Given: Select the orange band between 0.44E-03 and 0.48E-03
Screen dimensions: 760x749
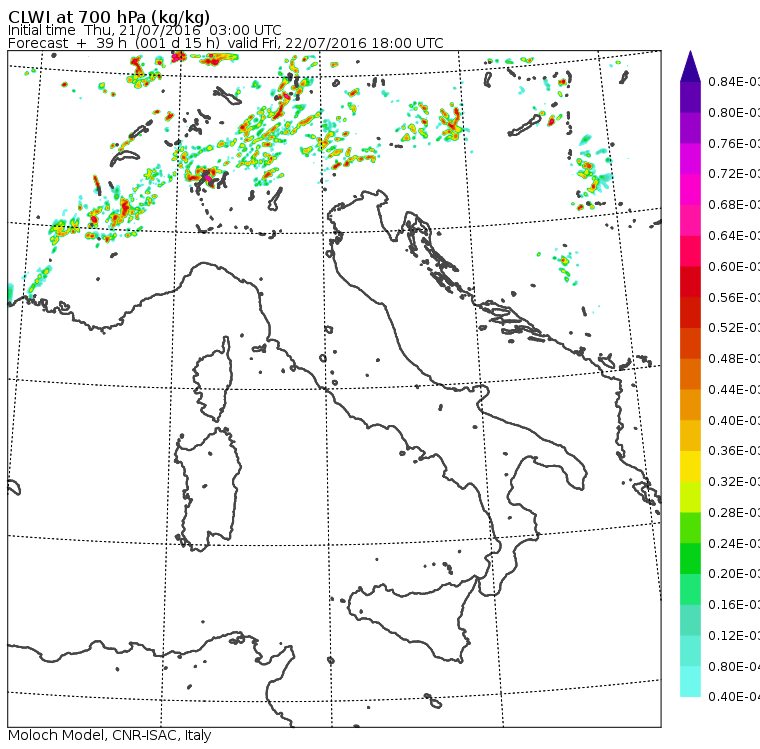Looking at the screenshot, I should coord(690,374).
